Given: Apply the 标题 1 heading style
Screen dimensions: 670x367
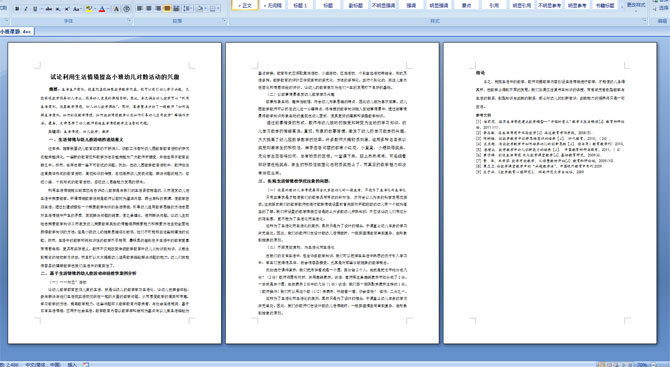Looking at the screenshot, I should [x=300, y=5].
